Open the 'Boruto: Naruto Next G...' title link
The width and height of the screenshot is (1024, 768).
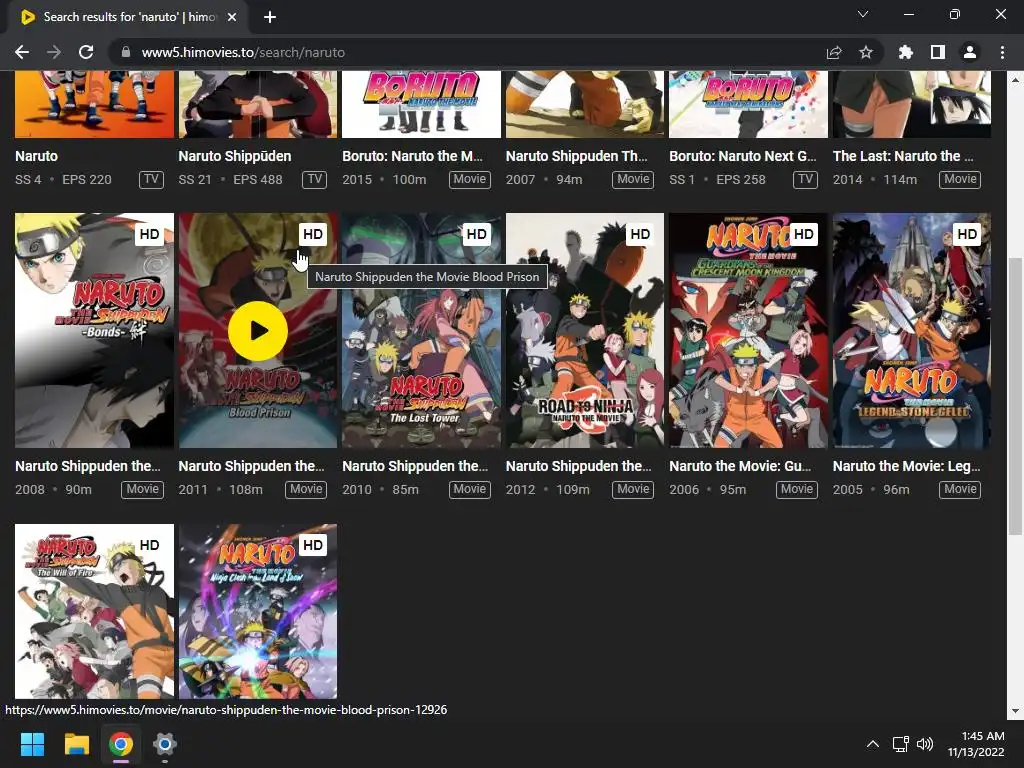743,156
